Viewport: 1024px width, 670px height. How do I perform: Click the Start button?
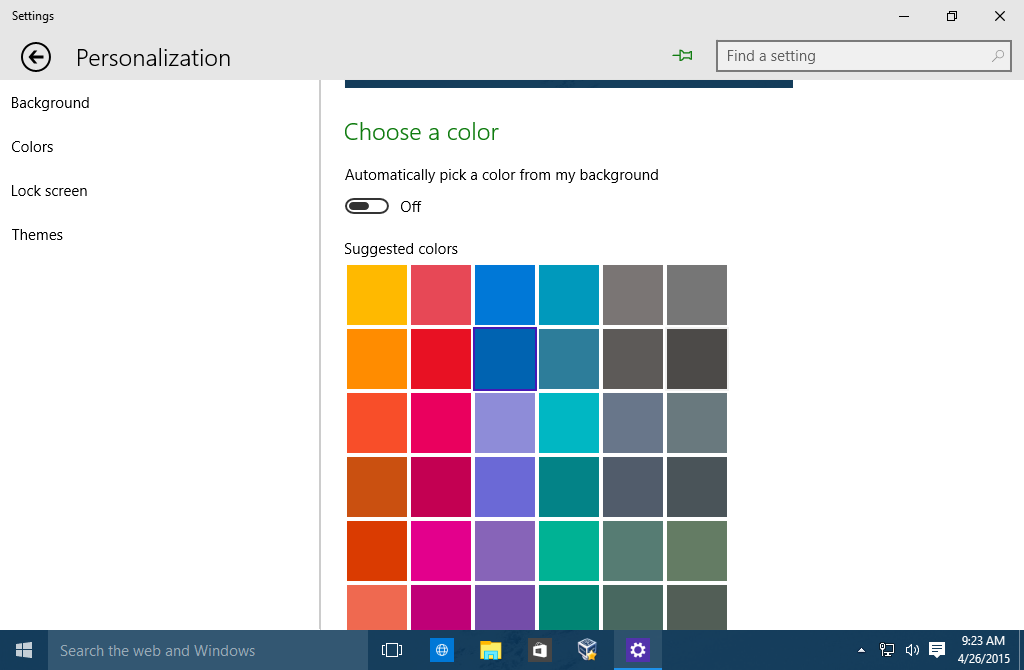[22, 650]
